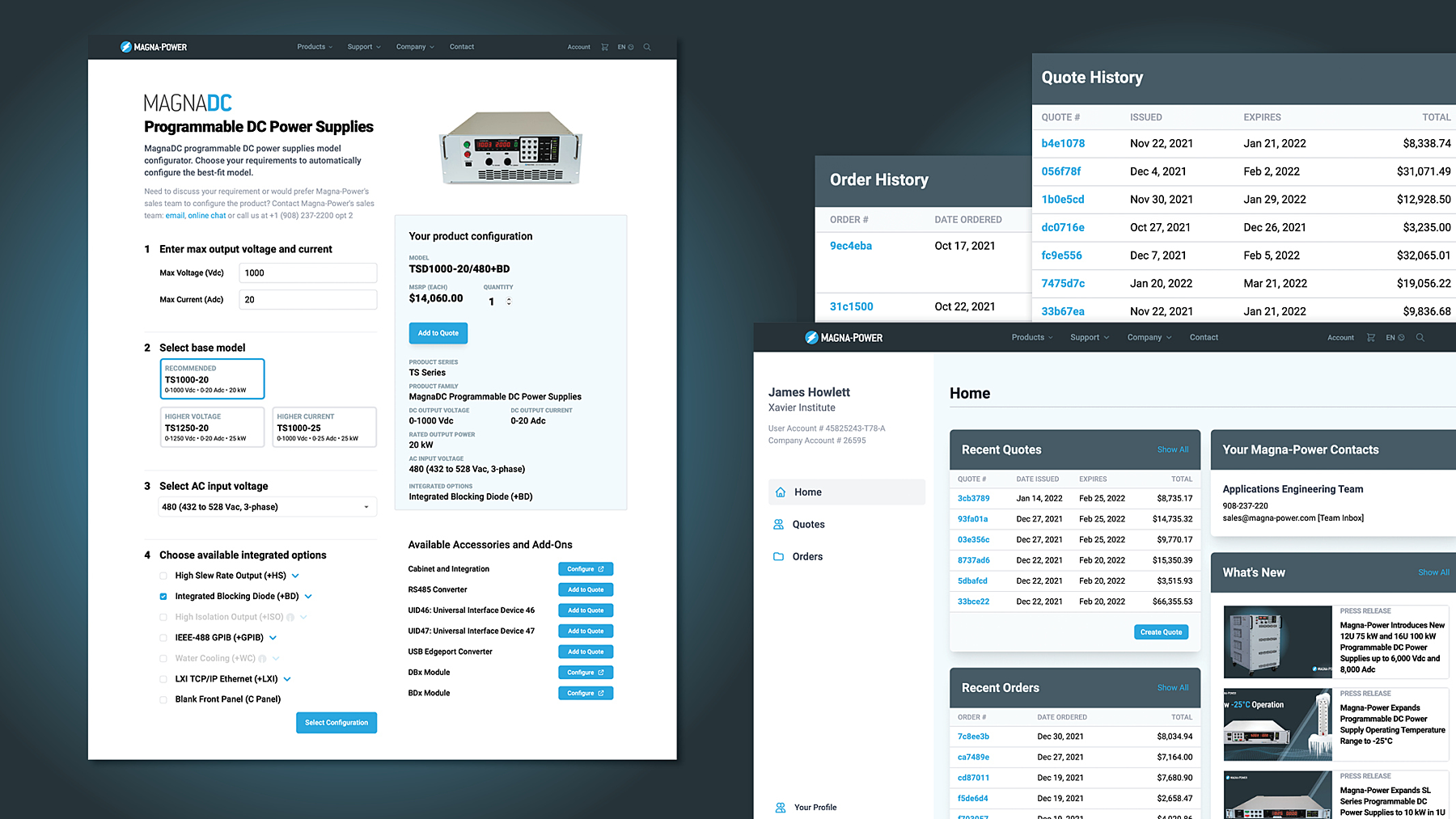Expand IEEE-488 GPIB details chevron
The width and height of the screenshot is (1456, 819).
pos(273,638)
